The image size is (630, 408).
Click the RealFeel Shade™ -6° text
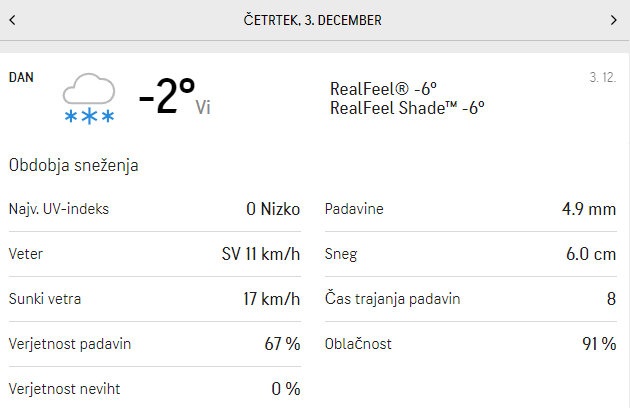point(407,108)
